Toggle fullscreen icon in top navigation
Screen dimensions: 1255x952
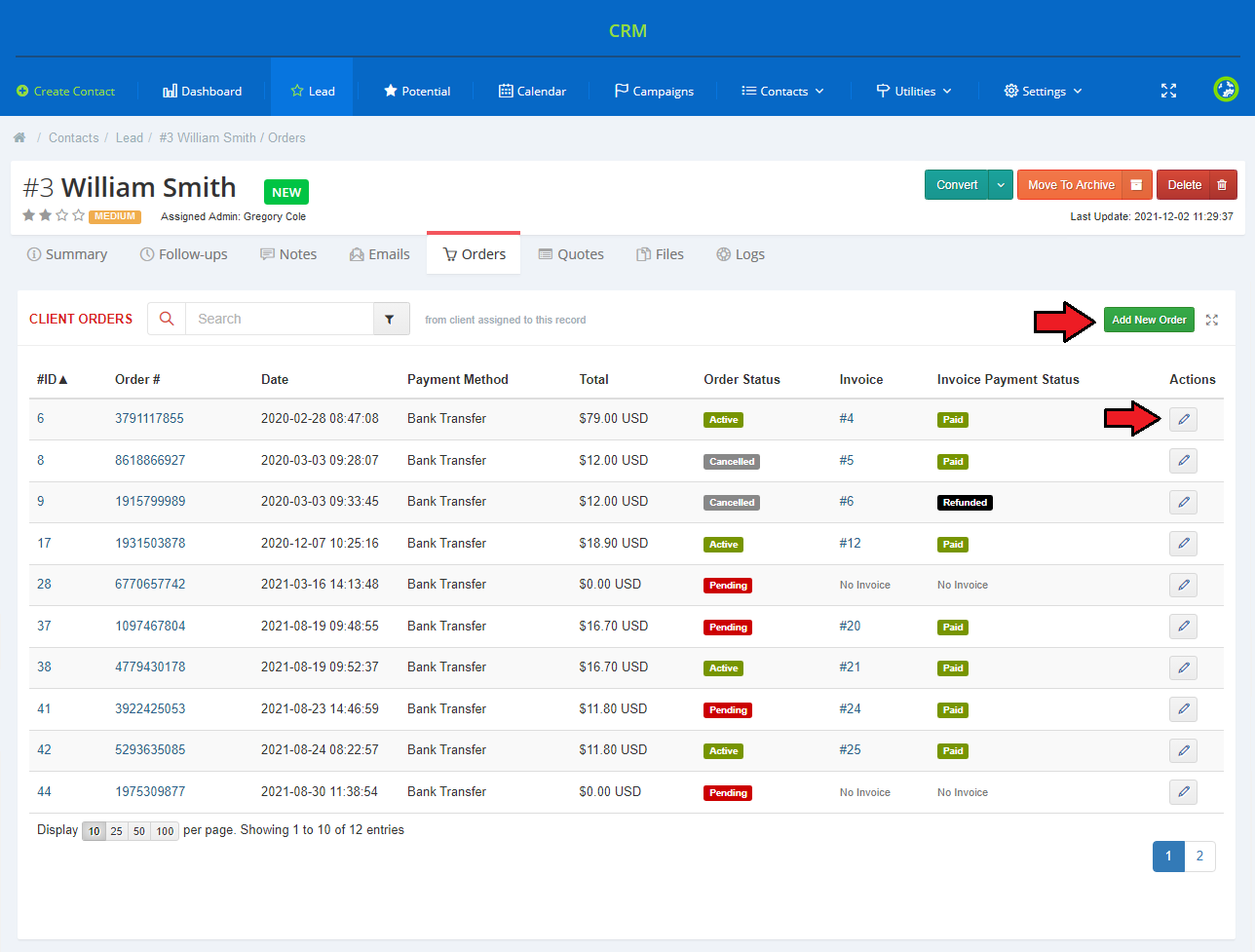tap(1168, 91)
